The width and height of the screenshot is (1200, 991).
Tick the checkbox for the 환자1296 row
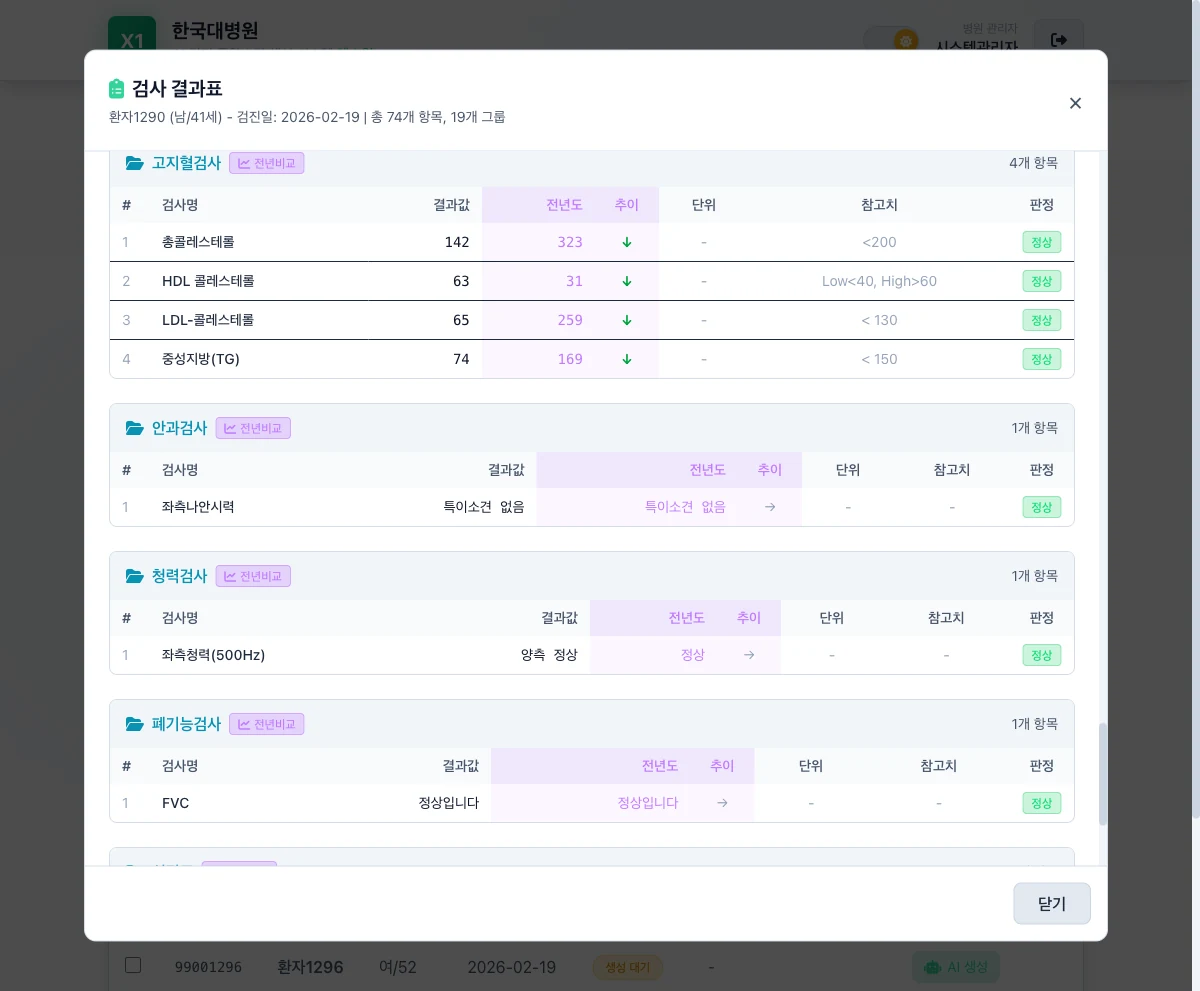click(133, 965)
